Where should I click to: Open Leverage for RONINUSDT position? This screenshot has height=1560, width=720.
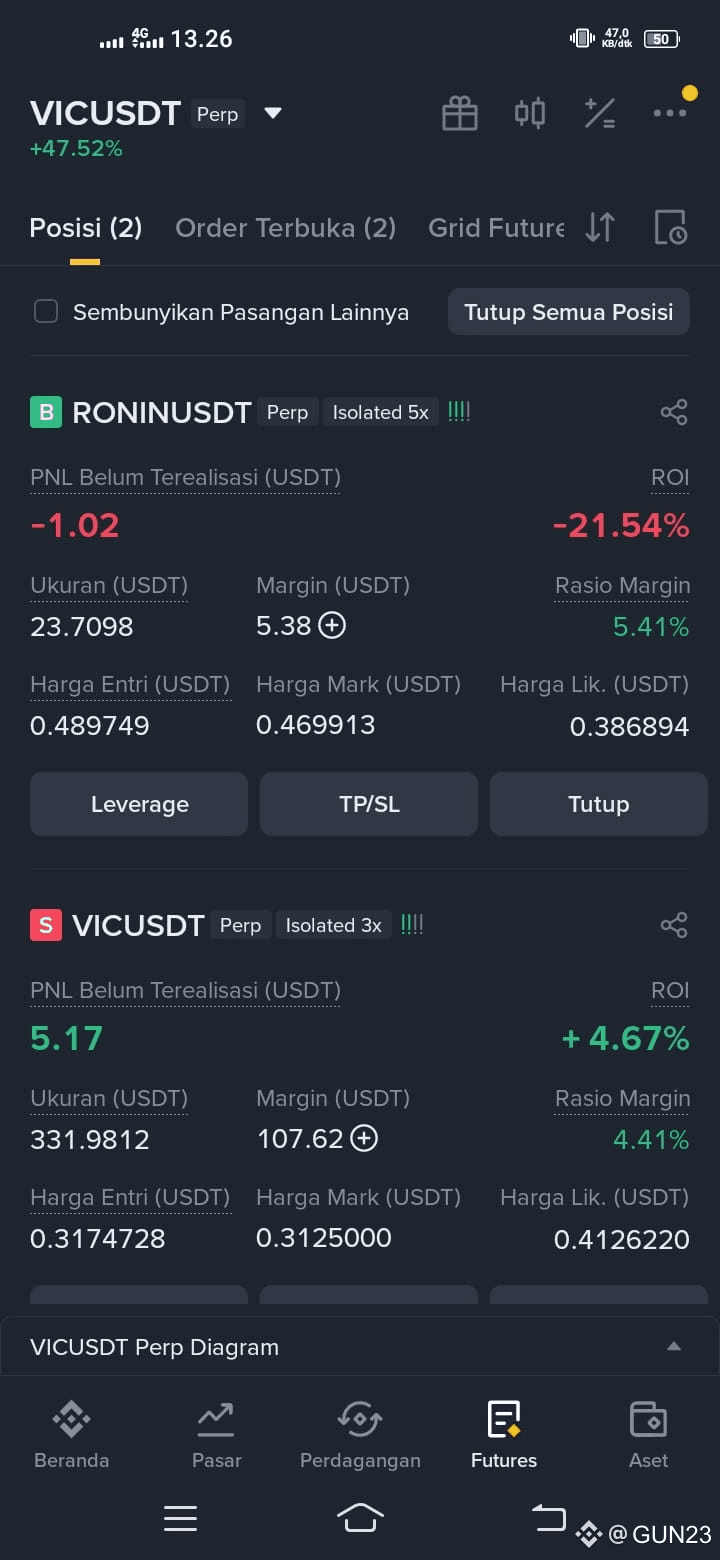(x=139, y=804)
